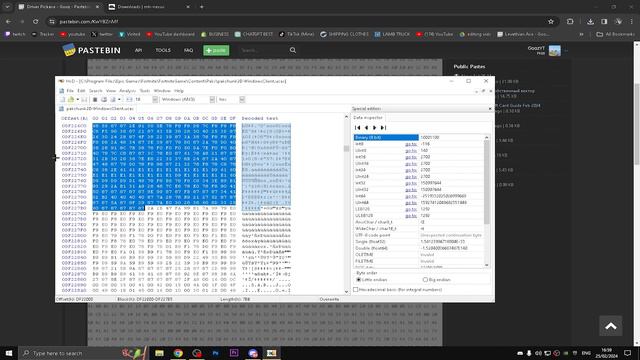The height and width of the screenshot is (360, 640).
Task: Open Premiere Pro from the taskbar
Action: coord(234,353)
